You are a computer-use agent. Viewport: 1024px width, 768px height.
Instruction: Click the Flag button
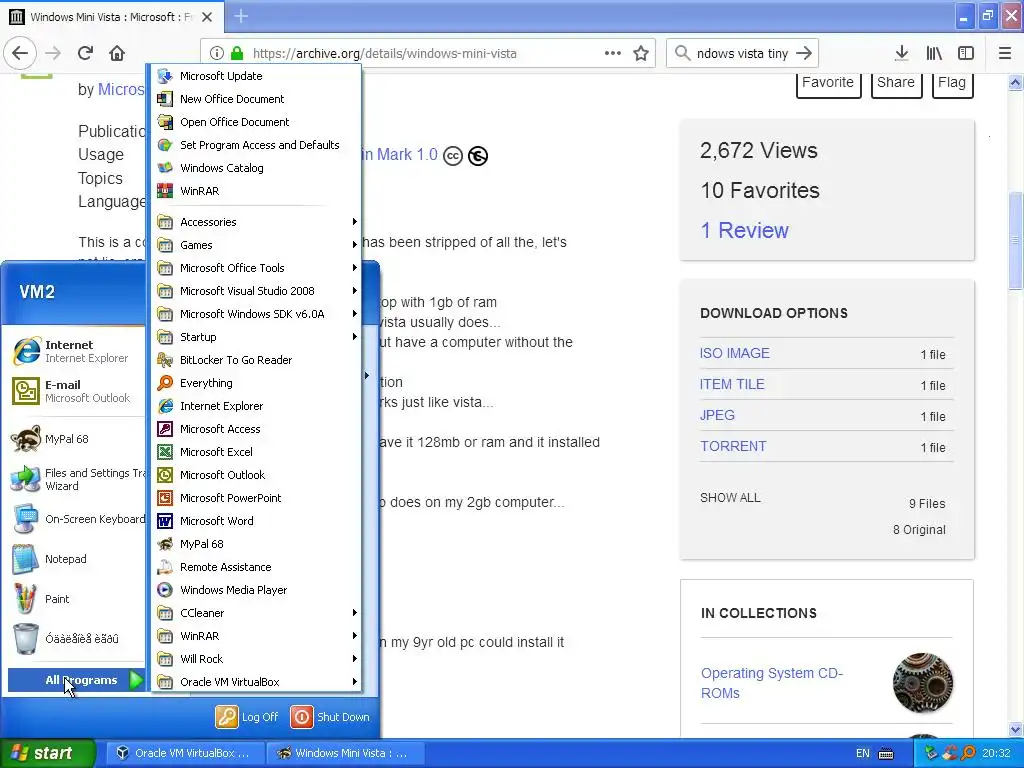[952, 83]
